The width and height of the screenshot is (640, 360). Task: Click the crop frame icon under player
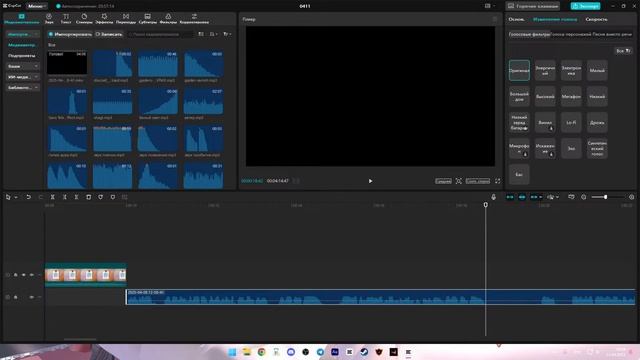pyautogui.click(x=459, y=181)
